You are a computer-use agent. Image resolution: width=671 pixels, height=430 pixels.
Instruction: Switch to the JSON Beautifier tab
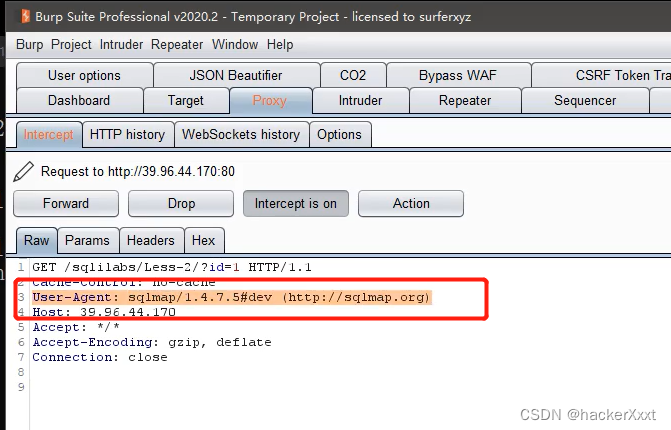tap(236, 75)
